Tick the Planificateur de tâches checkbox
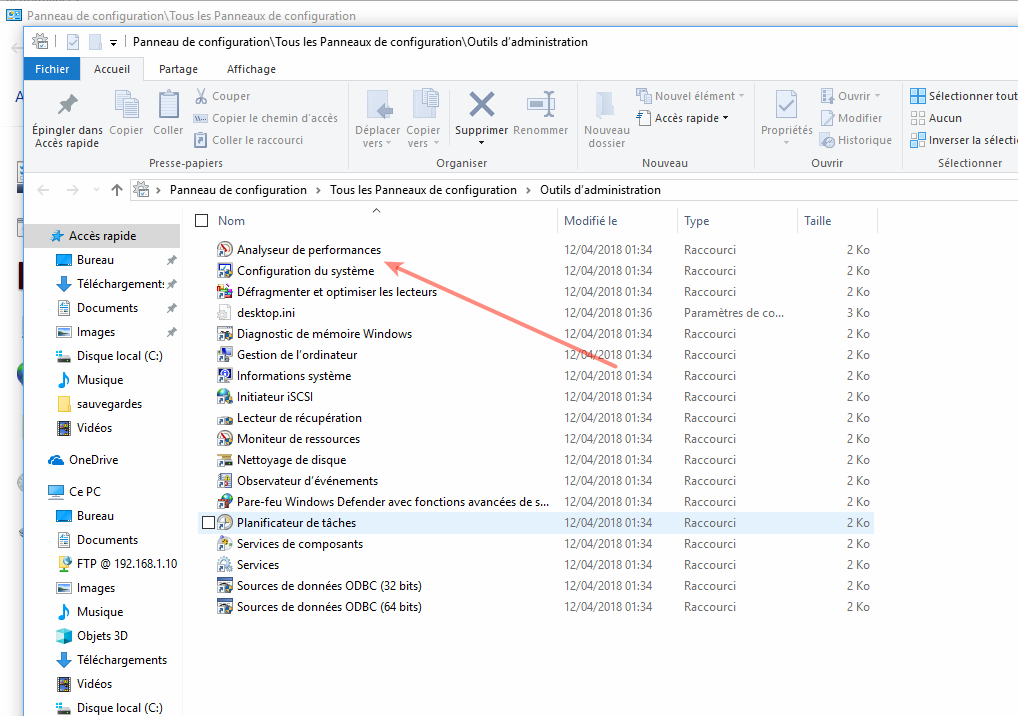The height and width of the screenshot is (716, 1018). [x=208, y=523]
